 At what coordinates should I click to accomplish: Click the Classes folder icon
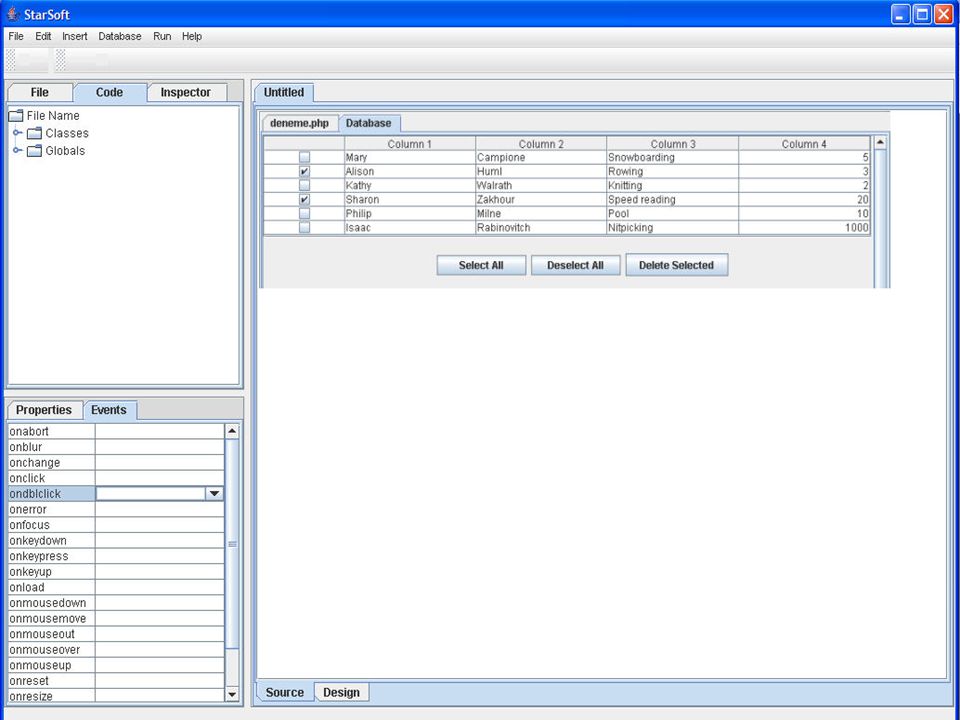coord(35,133)
